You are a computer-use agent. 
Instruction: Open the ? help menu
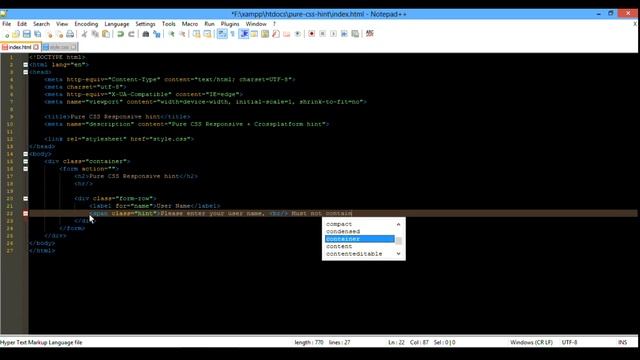(x=274, y=24)
